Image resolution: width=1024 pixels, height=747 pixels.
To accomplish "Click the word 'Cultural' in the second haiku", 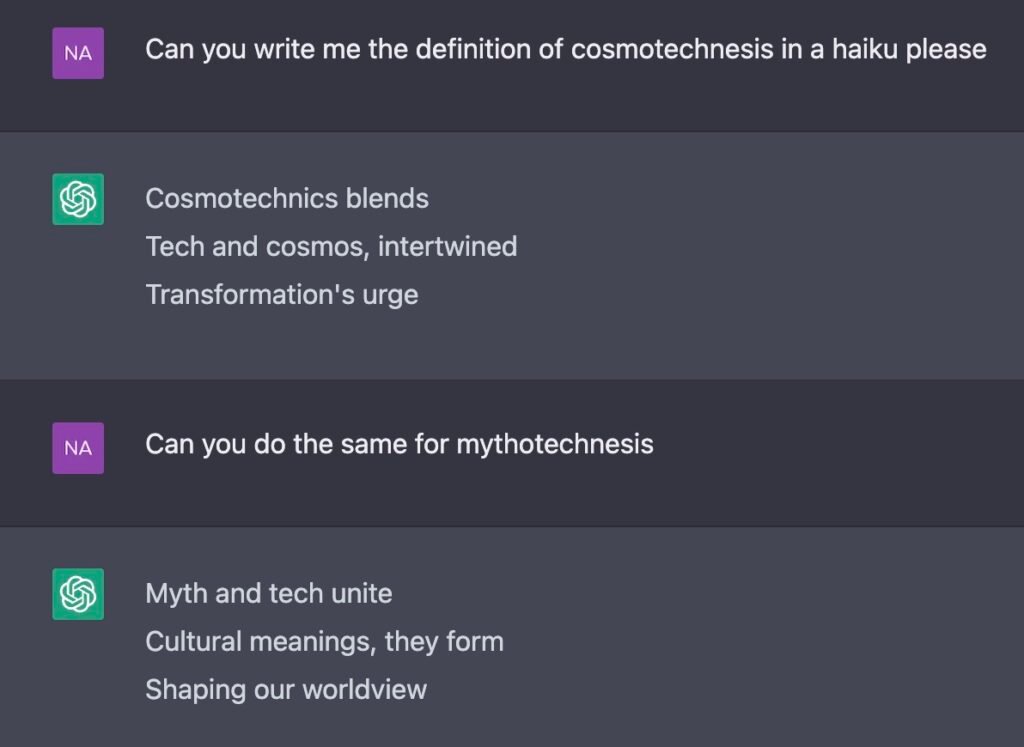I will 194,642.
